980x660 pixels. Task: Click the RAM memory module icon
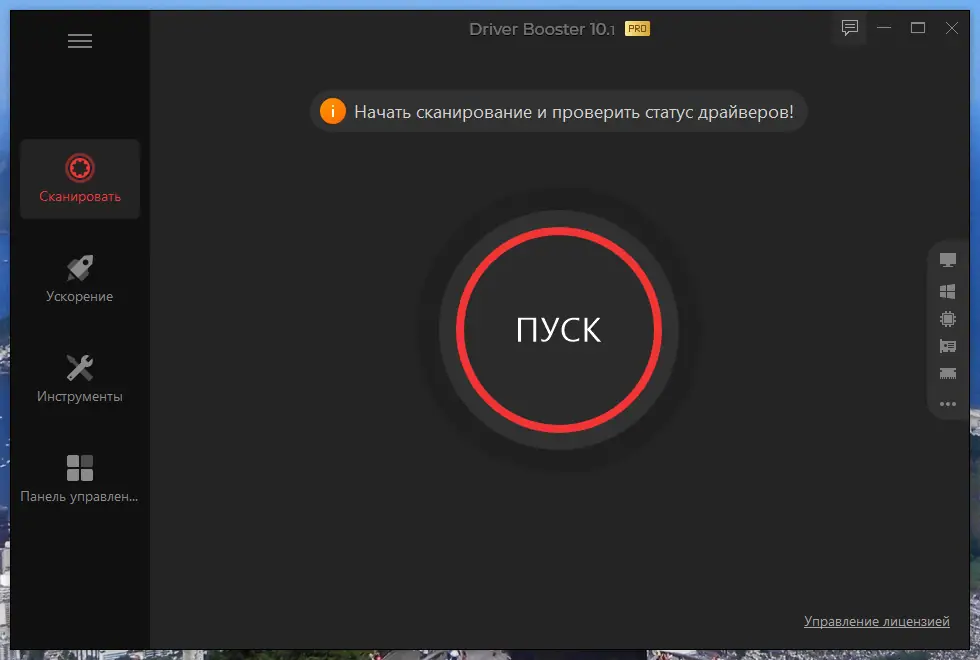947,374
